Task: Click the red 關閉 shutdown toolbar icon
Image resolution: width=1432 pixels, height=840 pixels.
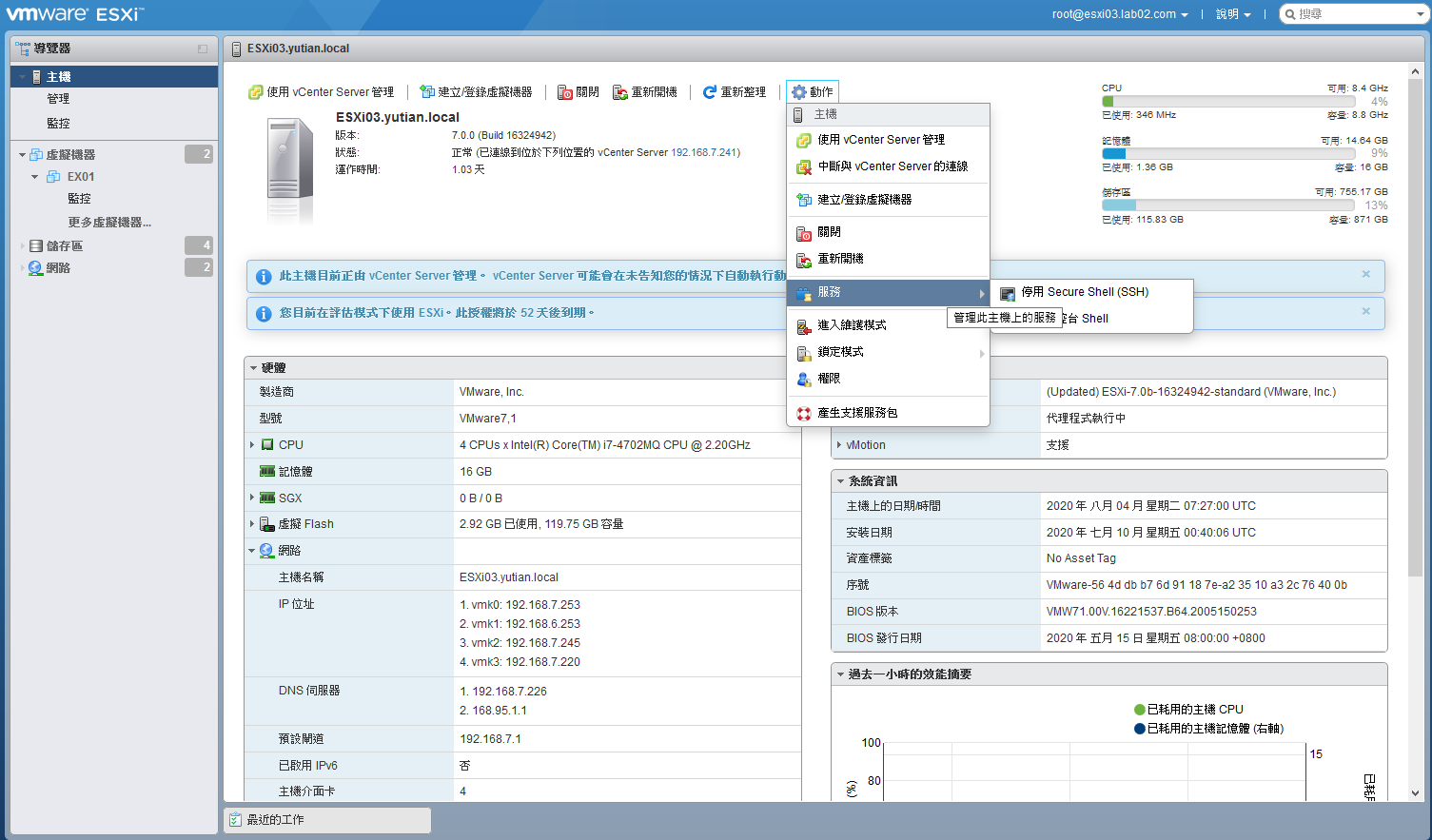Action: (x=565, y=92)
